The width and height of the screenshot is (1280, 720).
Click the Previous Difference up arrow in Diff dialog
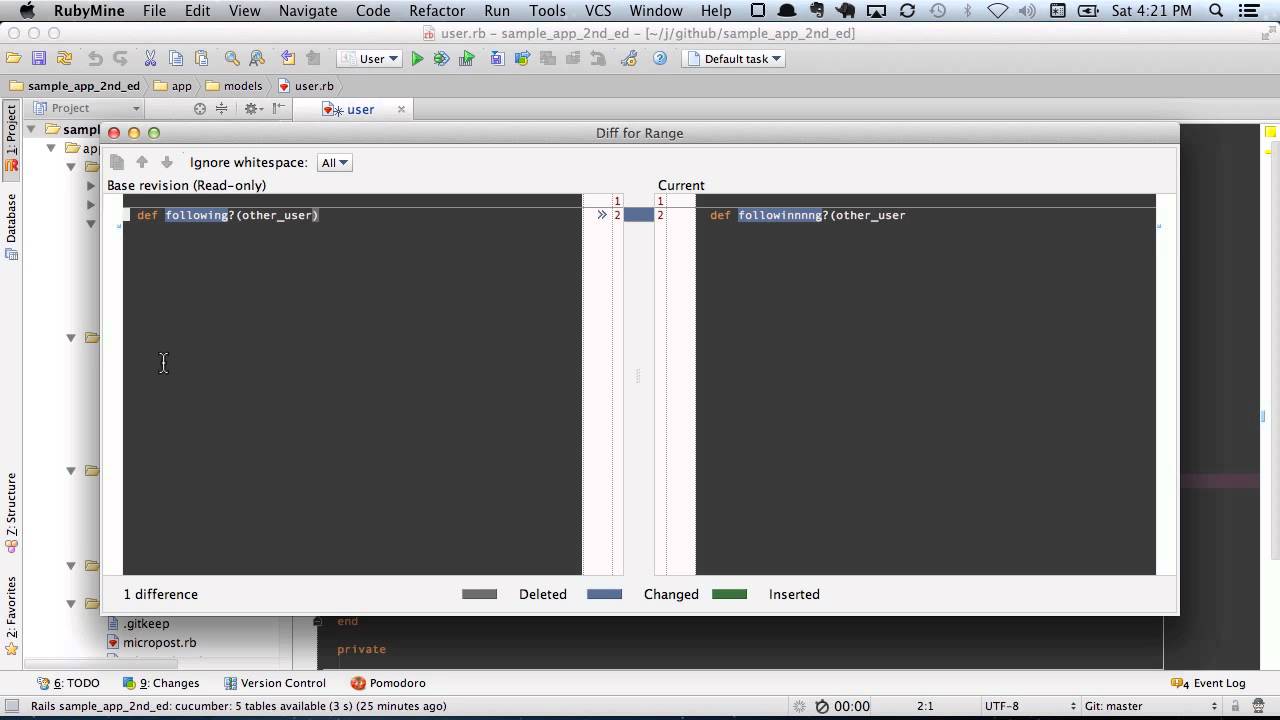coord(142,162)
